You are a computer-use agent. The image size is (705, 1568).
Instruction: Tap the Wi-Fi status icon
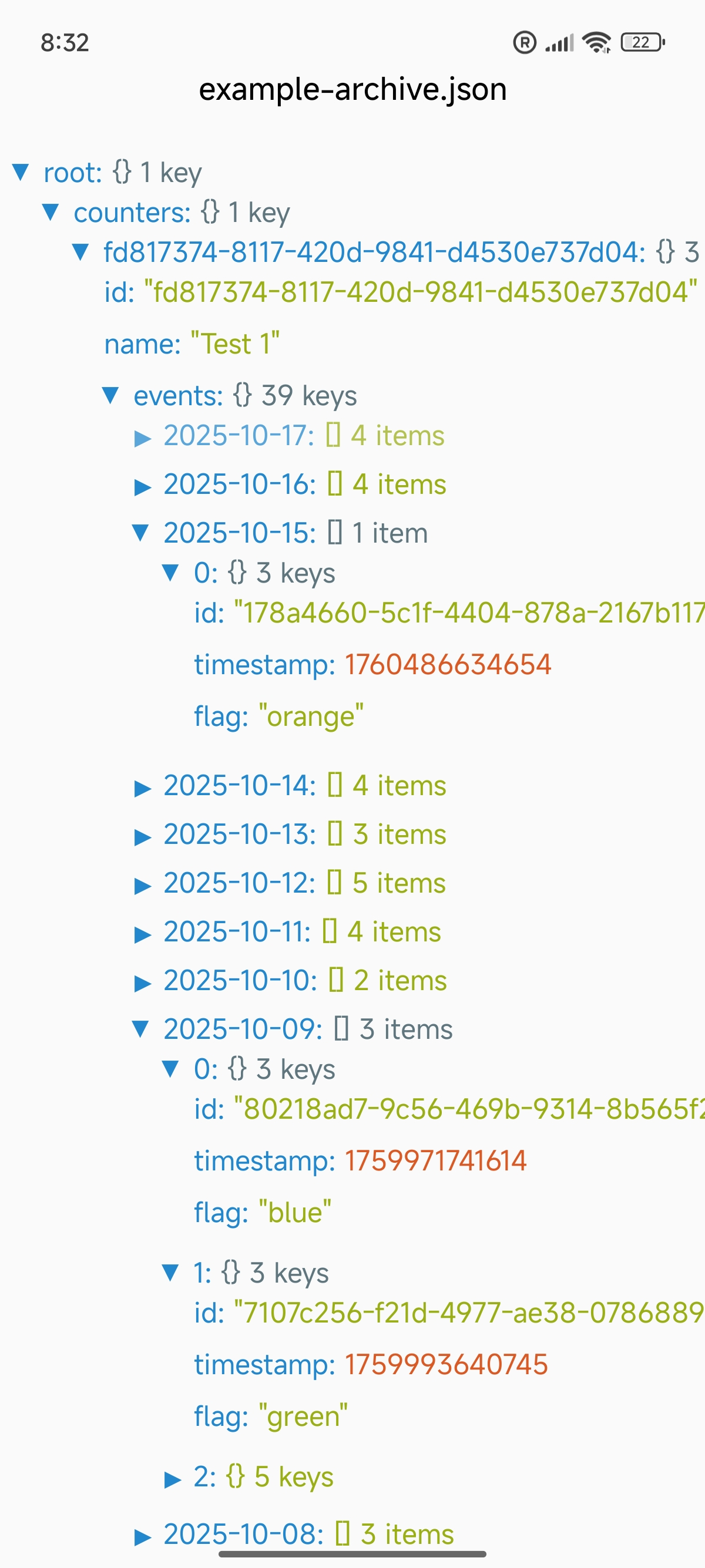click(595, 41)
